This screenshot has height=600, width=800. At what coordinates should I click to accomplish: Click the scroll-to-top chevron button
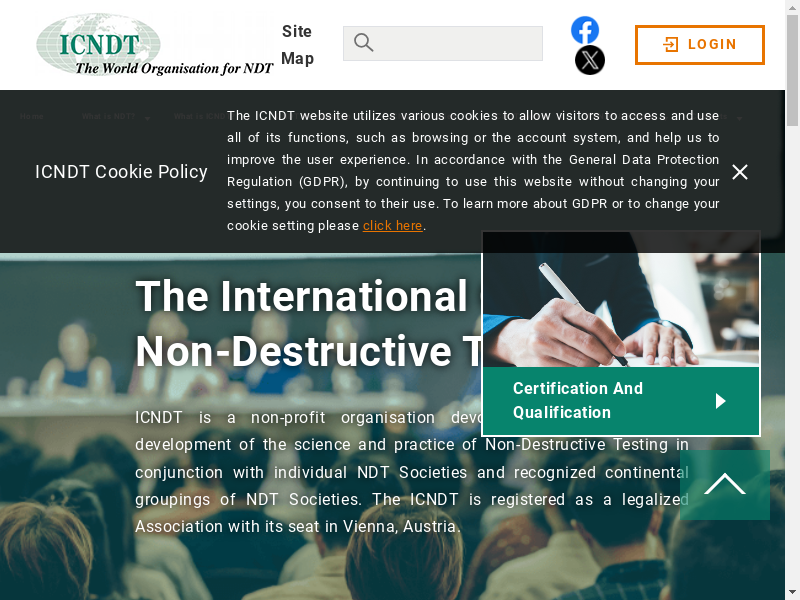click(725, 485)
